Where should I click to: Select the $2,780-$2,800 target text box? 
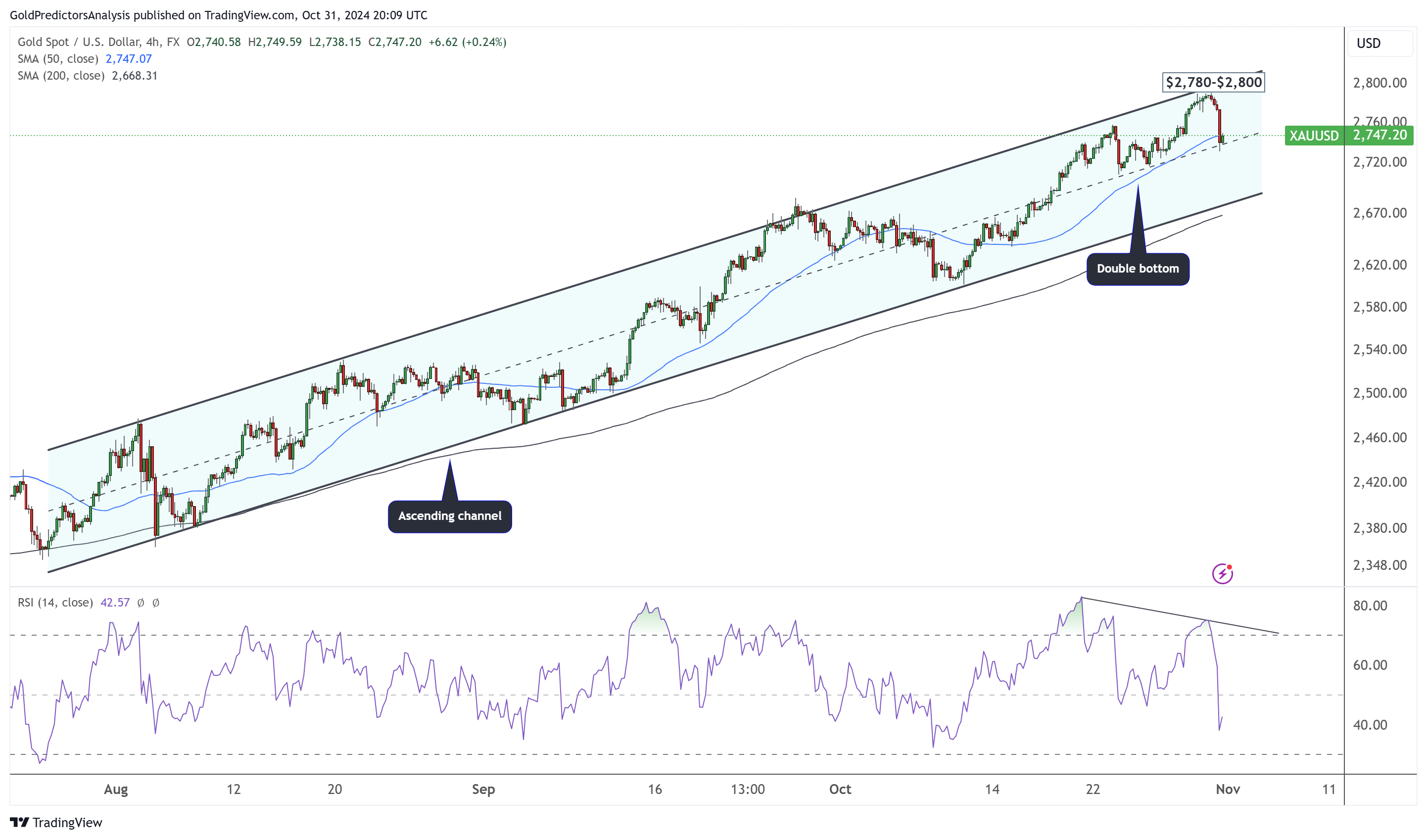pos(1213,82)
